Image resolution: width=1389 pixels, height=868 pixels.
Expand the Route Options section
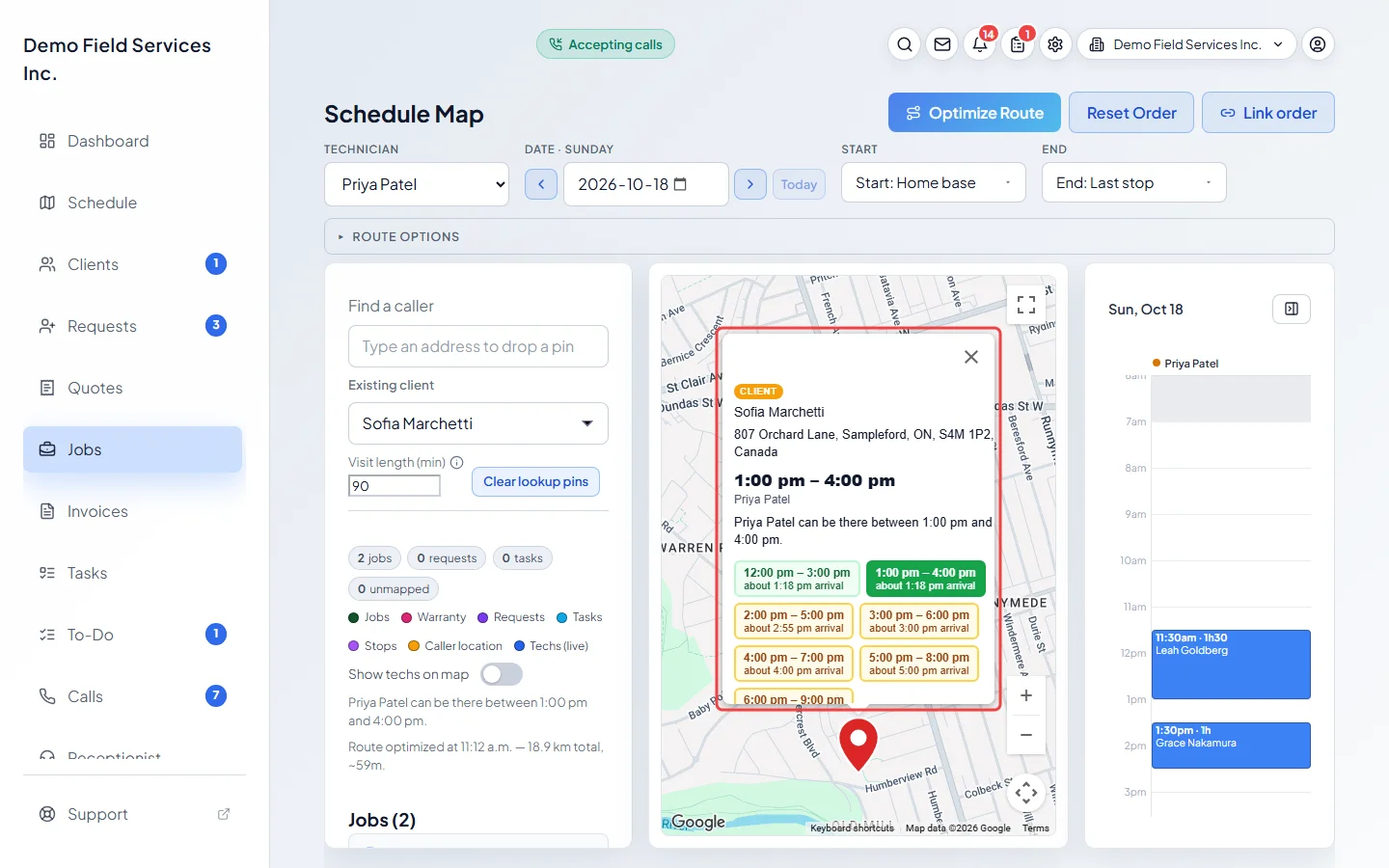click(830, 236)
